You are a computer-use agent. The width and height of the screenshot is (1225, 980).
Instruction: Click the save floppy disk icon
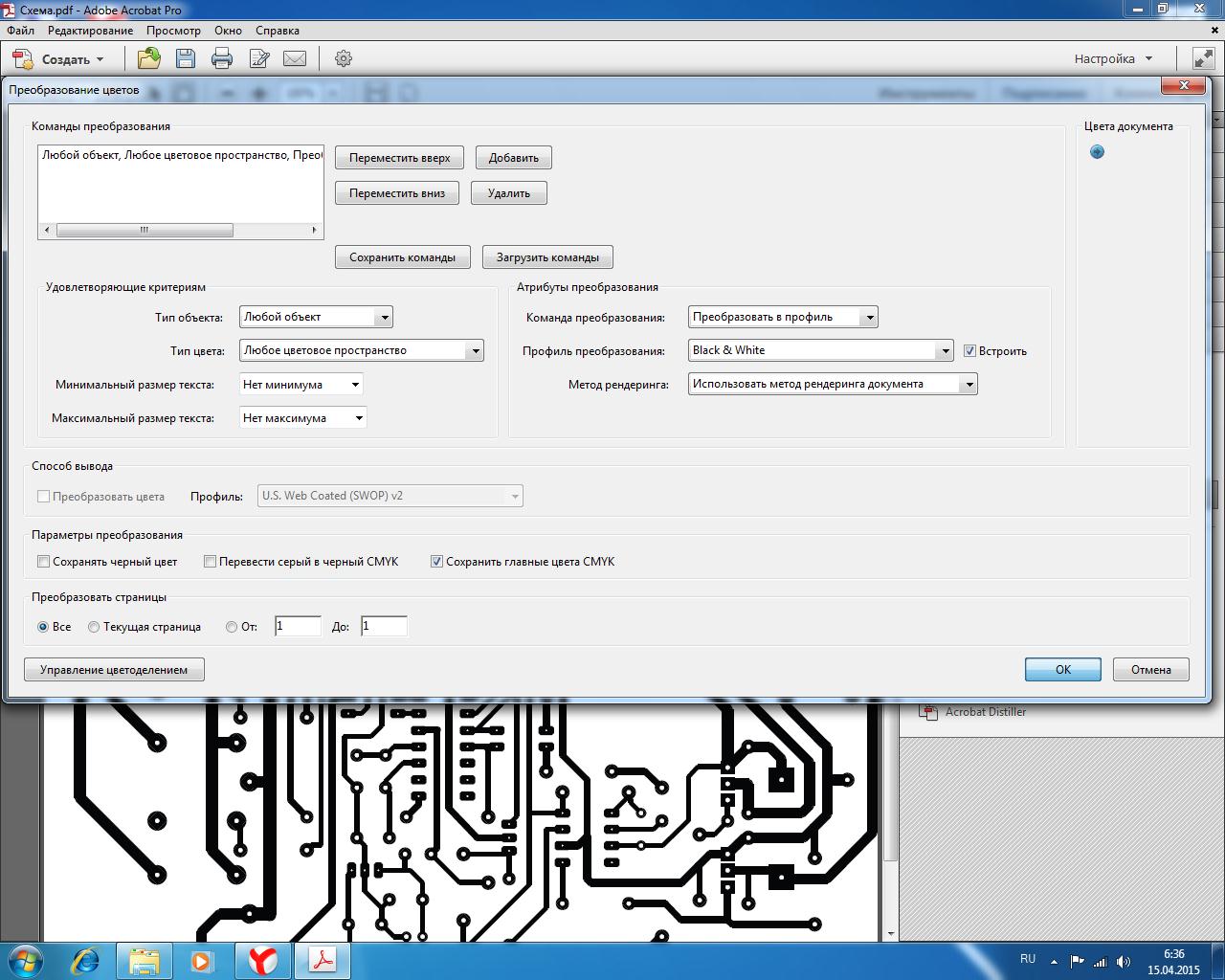(186, 58)
